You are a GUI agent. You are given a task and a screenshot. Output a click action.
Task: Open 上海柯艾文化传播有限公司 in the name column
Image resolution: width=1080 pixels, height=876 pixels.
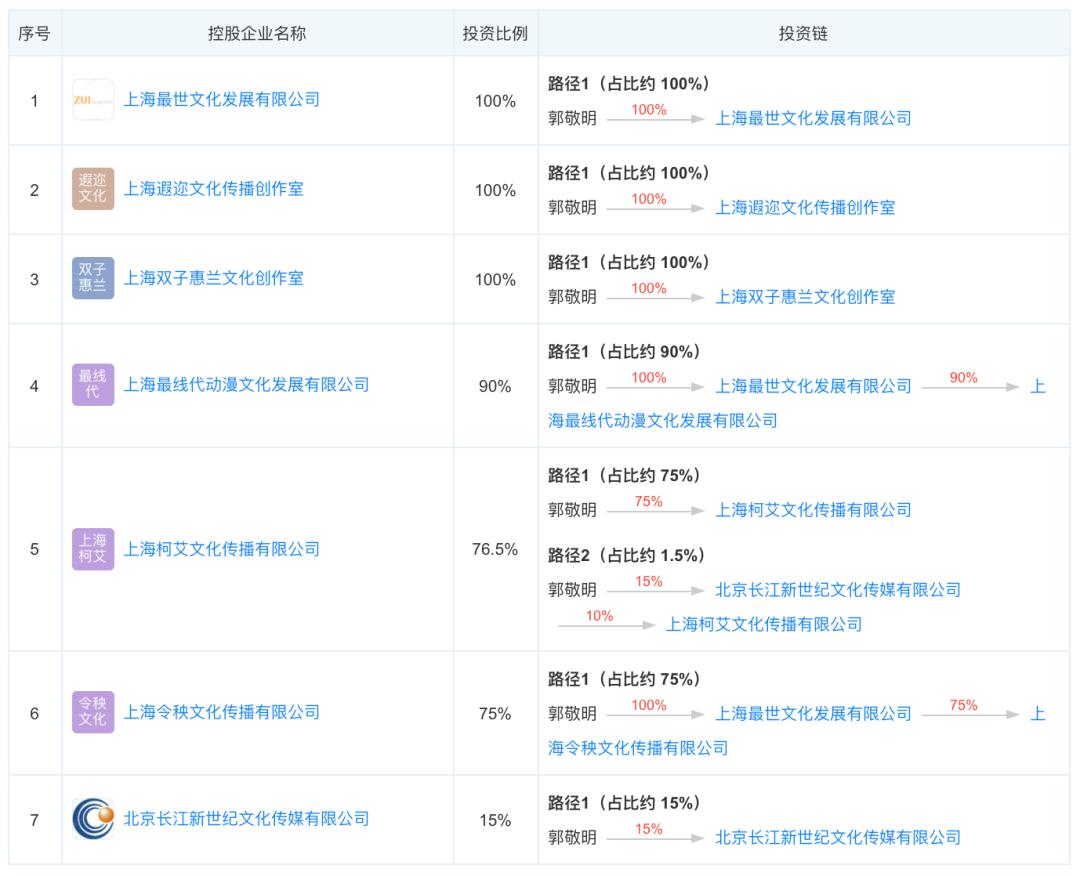[222, 549]
